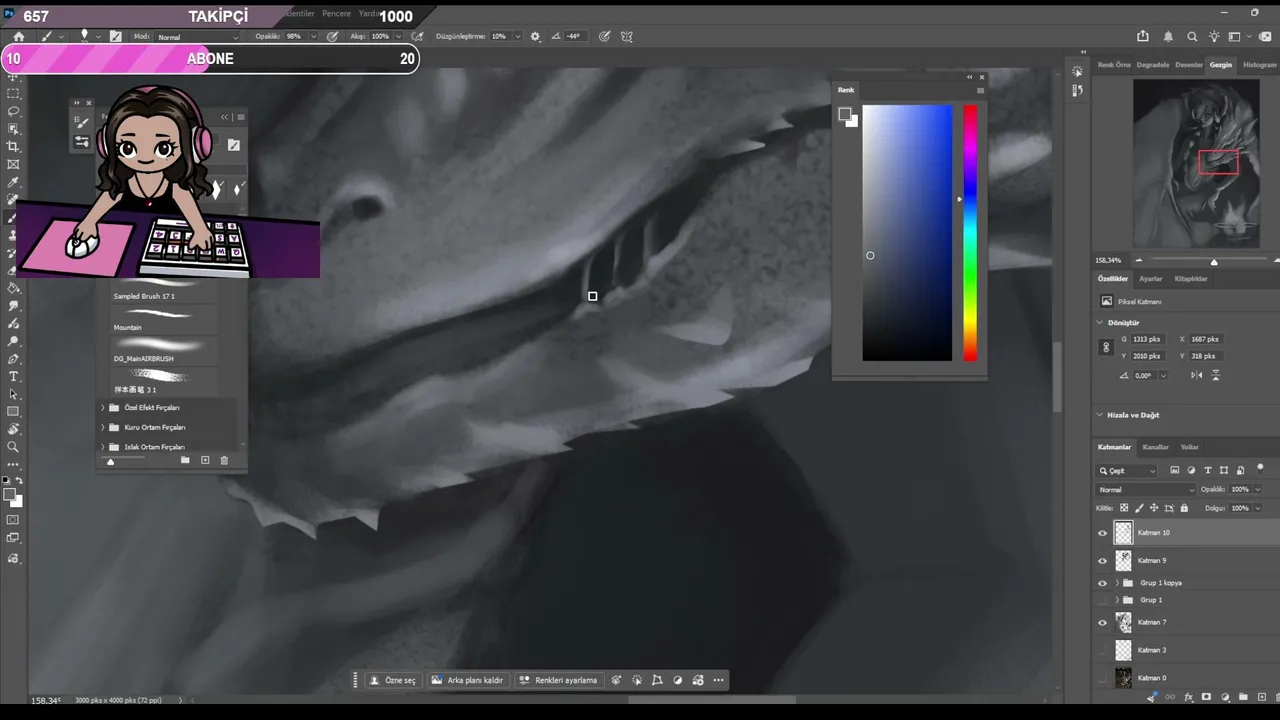The image size is (1280, 720).
Task: Open the Dolgu fill dropdown arrow
Action: 1257,508
